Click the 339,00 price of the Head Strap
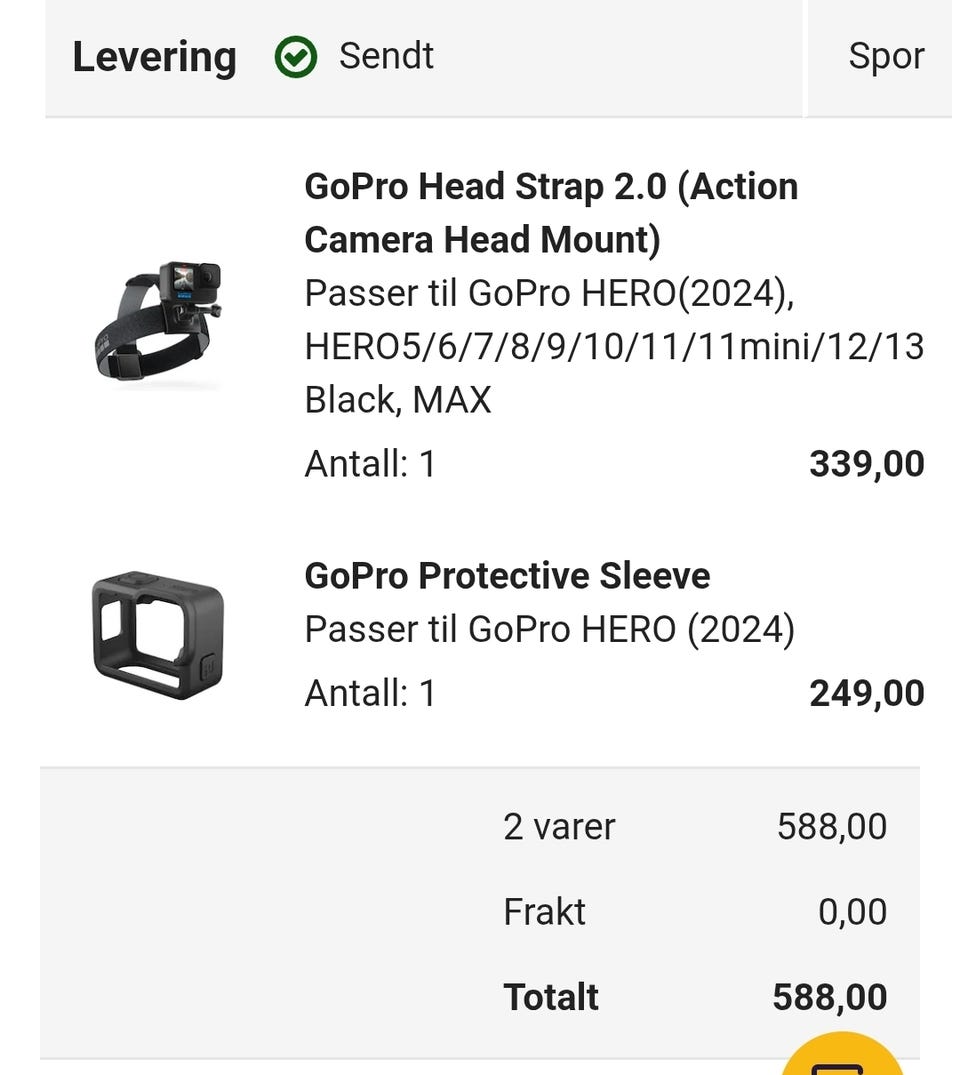The image size is (960, 1075). coord(866,464)
